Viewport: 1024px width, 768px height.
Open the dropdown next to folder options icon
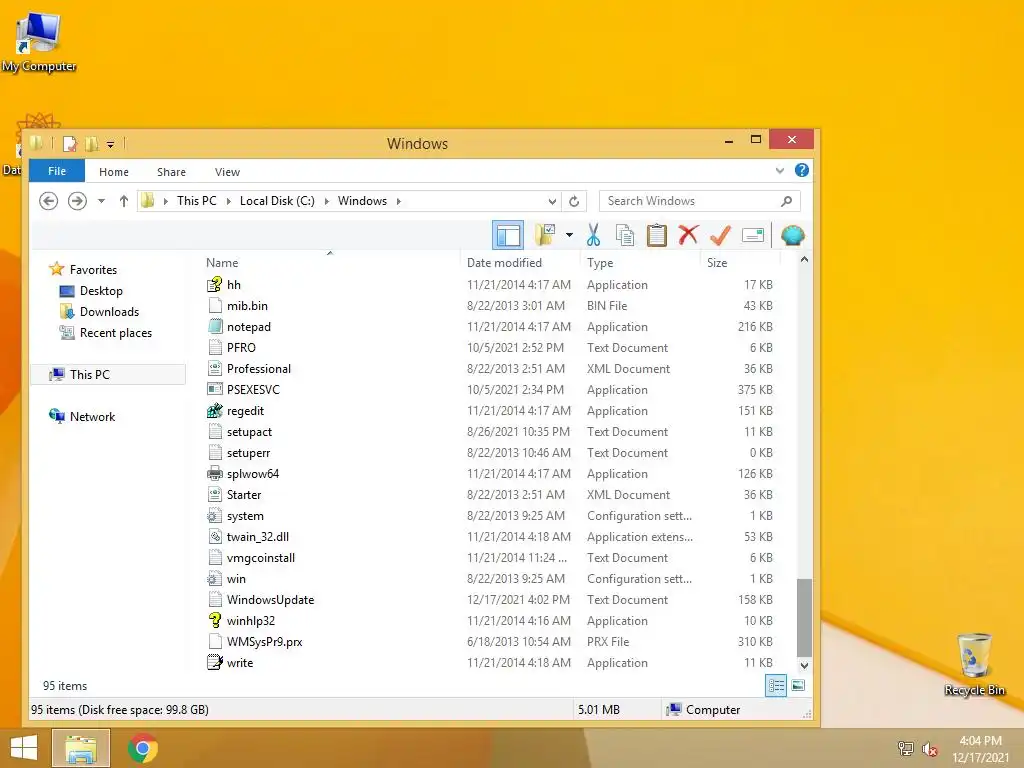pyautogui.click(x=569, y=235)
